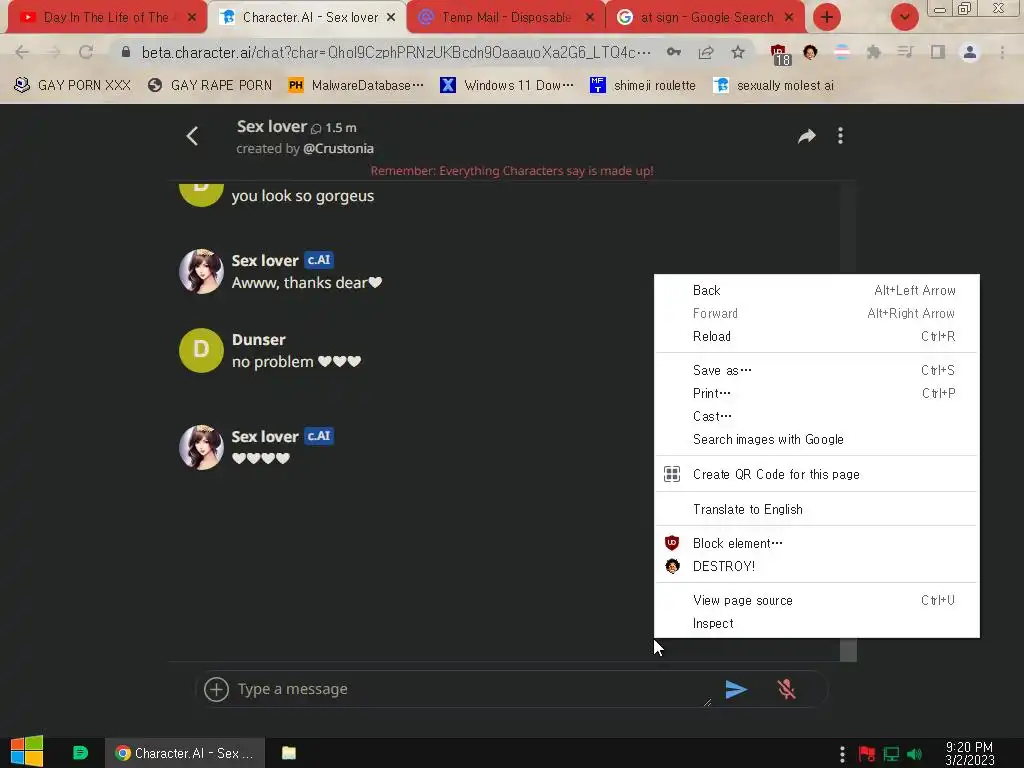
Task: Open the @Crustonia creator profile link
Action: click(338, 149)
